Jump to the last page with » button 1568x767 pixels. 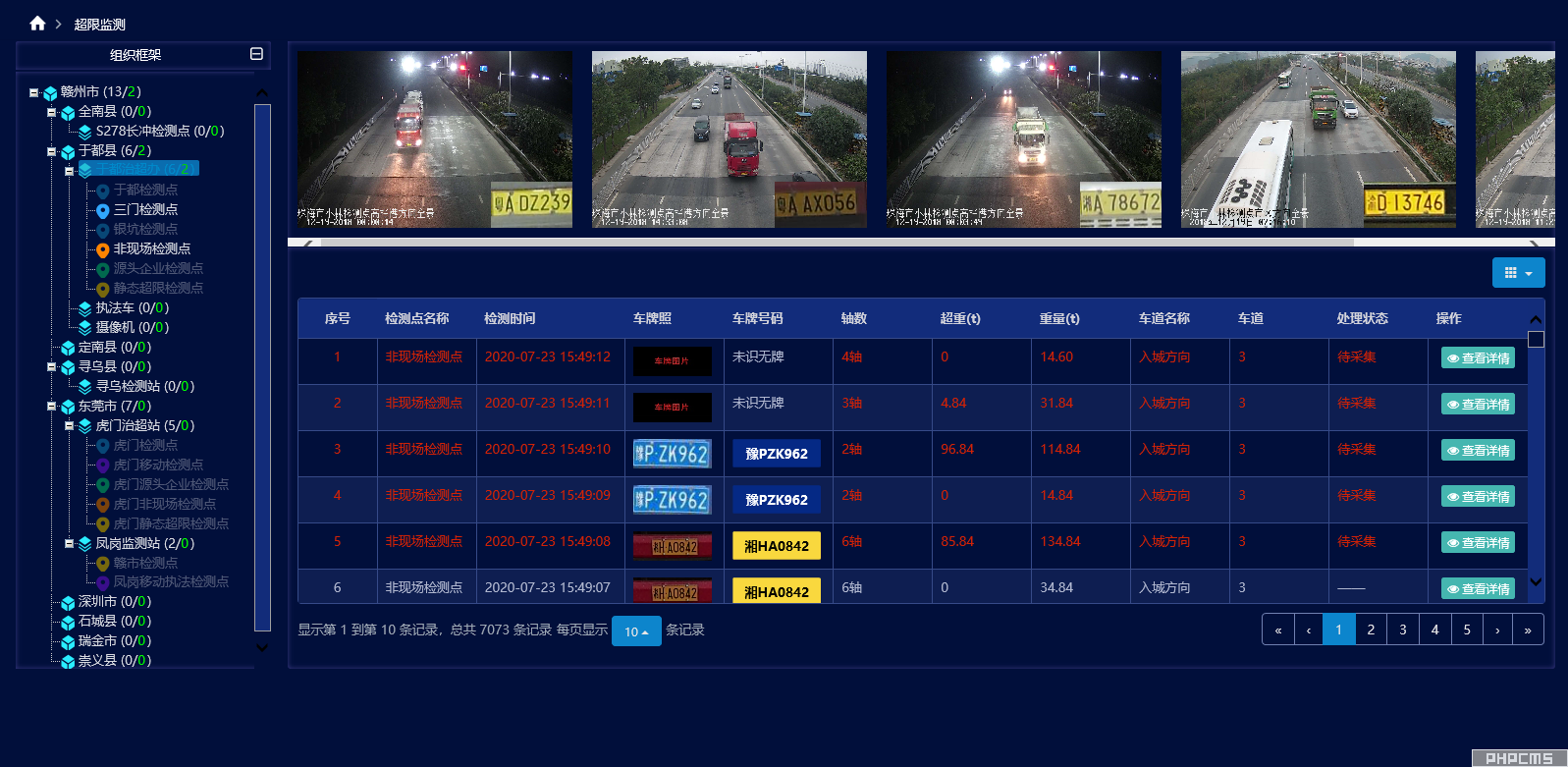(x=1528, y=630)
